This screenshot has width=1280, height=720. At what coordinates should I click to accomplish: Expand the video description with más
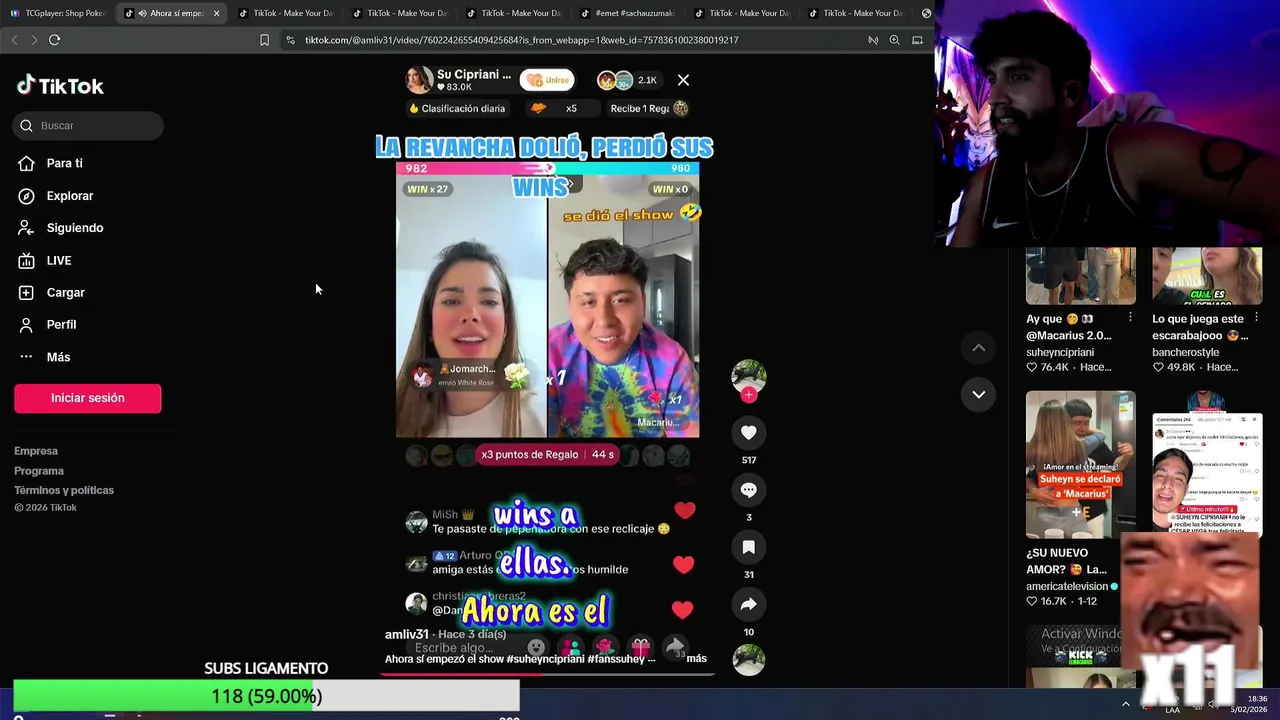pyautogui.click(x=696, y=658)
